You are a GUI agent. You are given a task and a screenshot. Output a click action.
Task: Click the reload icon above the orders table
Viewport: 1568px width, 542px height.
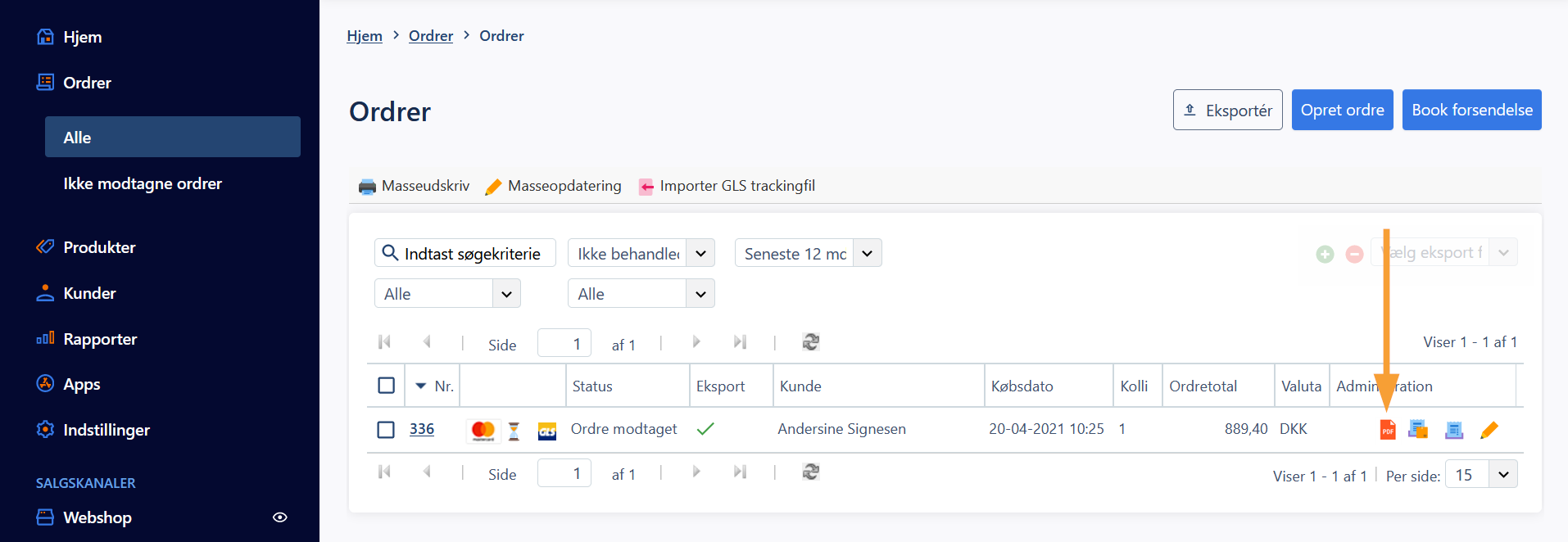point(810,342)
